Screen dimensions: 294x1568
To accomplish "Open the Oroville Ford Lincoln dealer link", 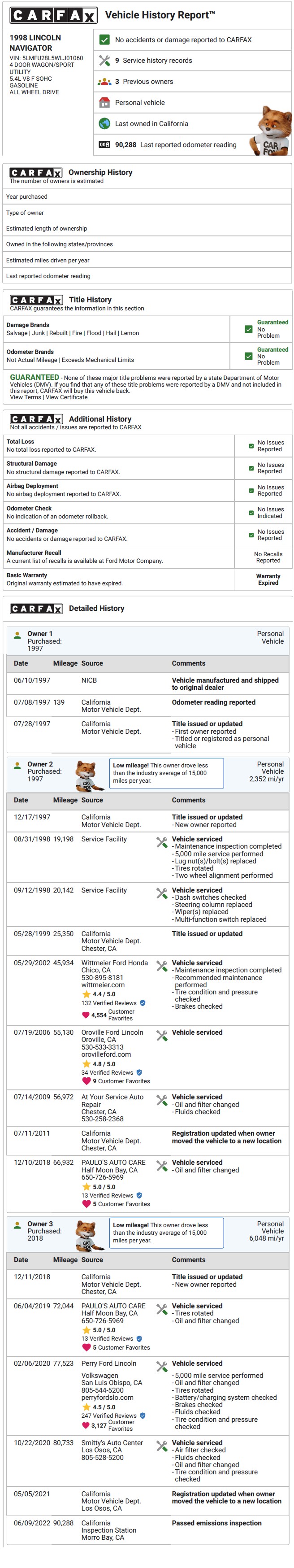I will (x=112, y=1032).
